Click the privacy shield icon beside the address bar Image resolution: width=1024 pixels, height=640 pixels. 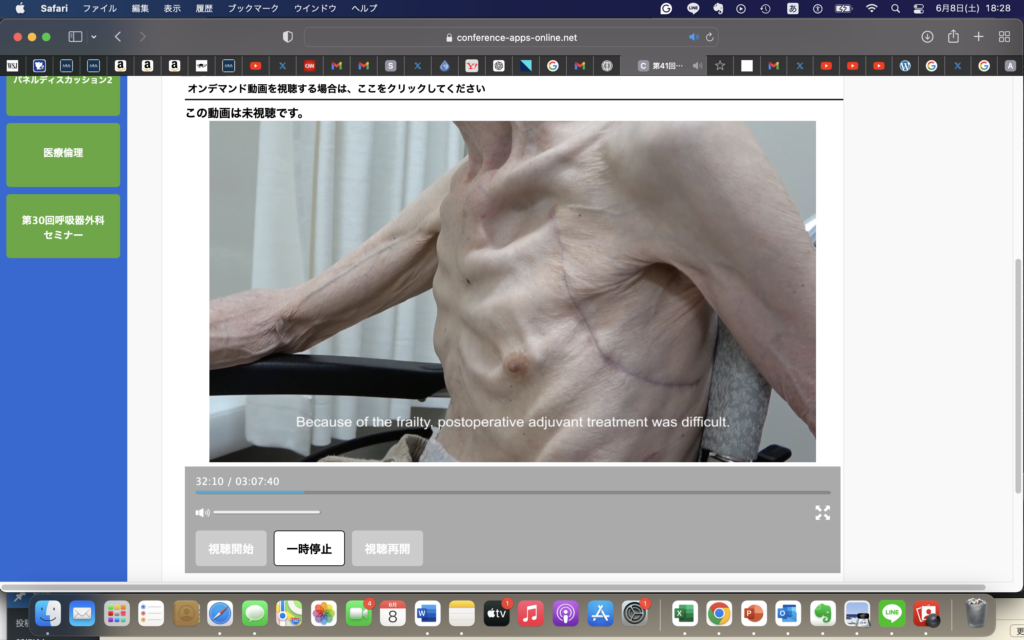click(288, 37)
